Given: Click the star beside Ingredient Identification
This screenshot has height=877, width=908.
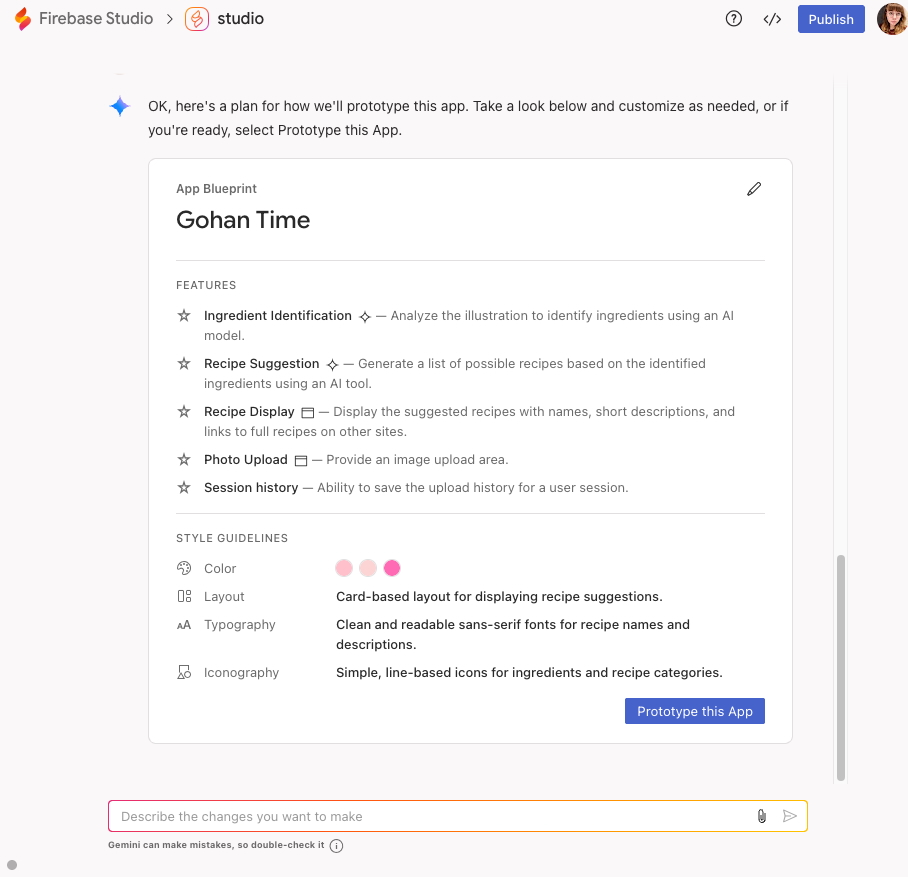Looking at the screenshot, I should (184, 316).
